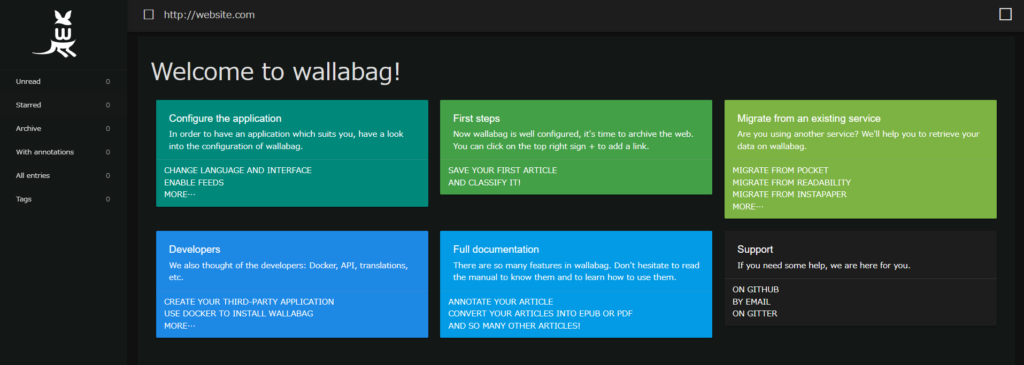Click the Unread count of 0
This screenshot has height=365, width=1024.
(x=108, y=82)
